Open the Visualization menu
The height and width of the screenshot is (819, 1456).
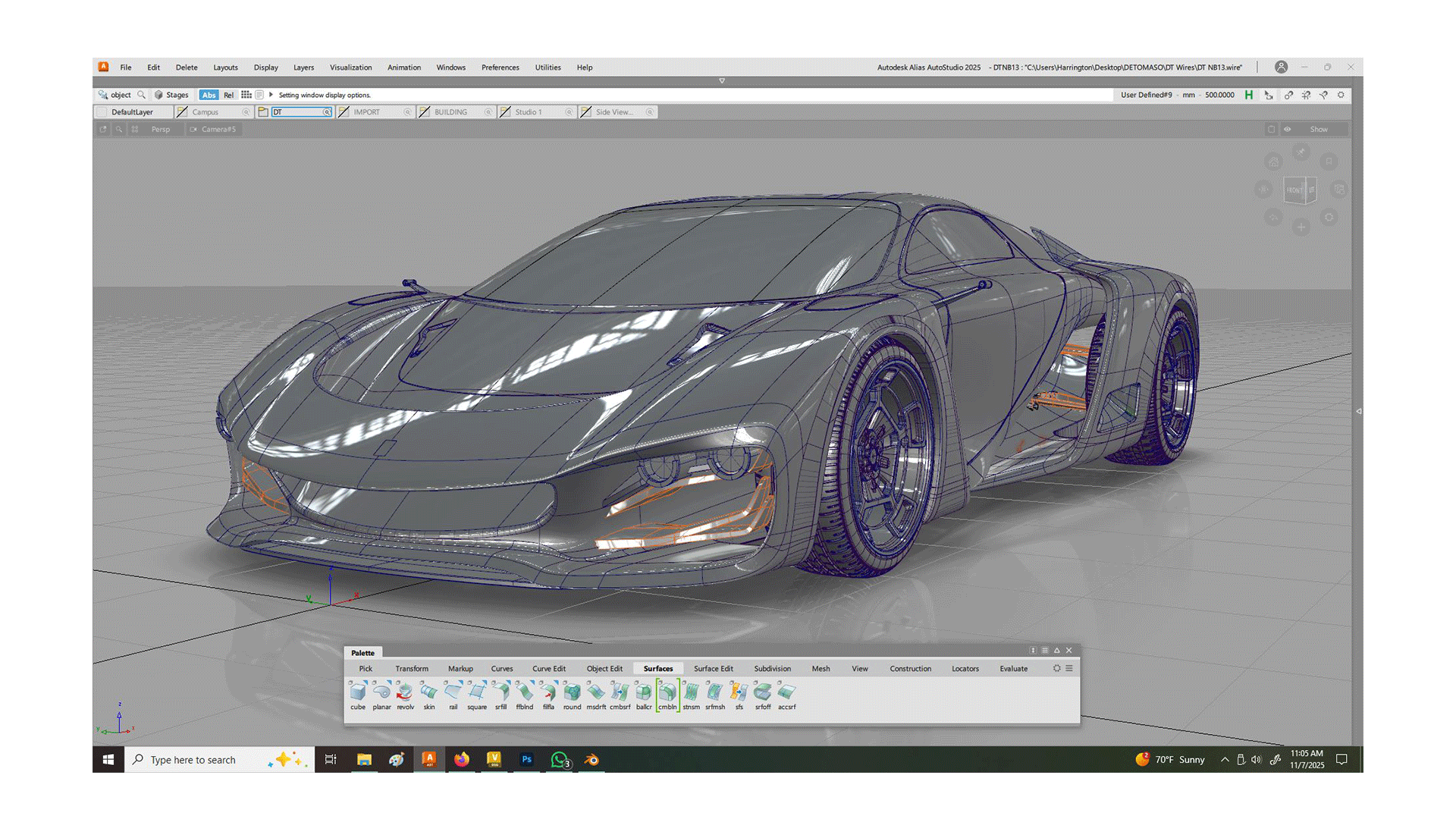click(x=350, y=67)
